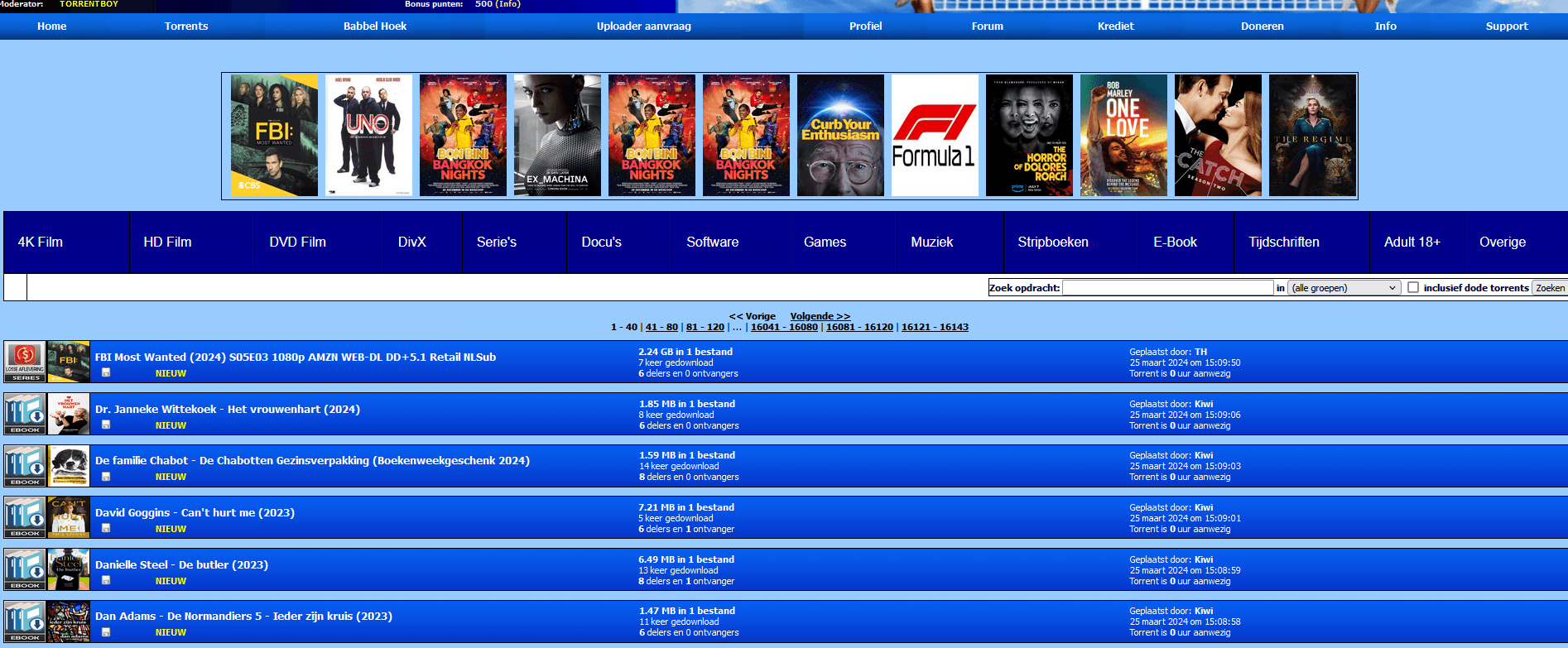Open the Formula 1 poster in the banner
Viewport: 1568px width, 648px height.
click(935, 136)
